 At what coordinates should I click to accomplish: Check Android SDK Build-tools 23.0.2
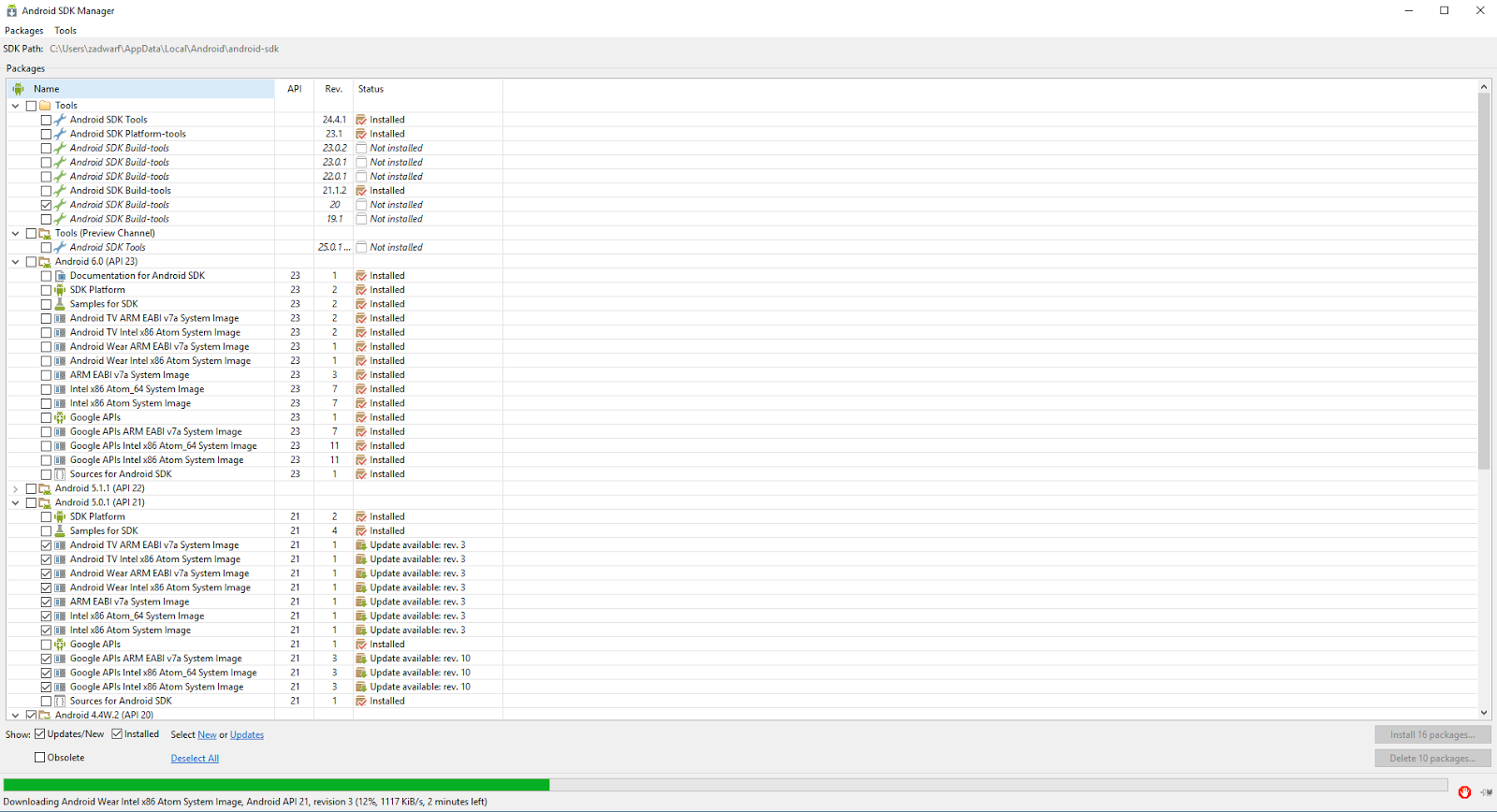coord(46,148)
